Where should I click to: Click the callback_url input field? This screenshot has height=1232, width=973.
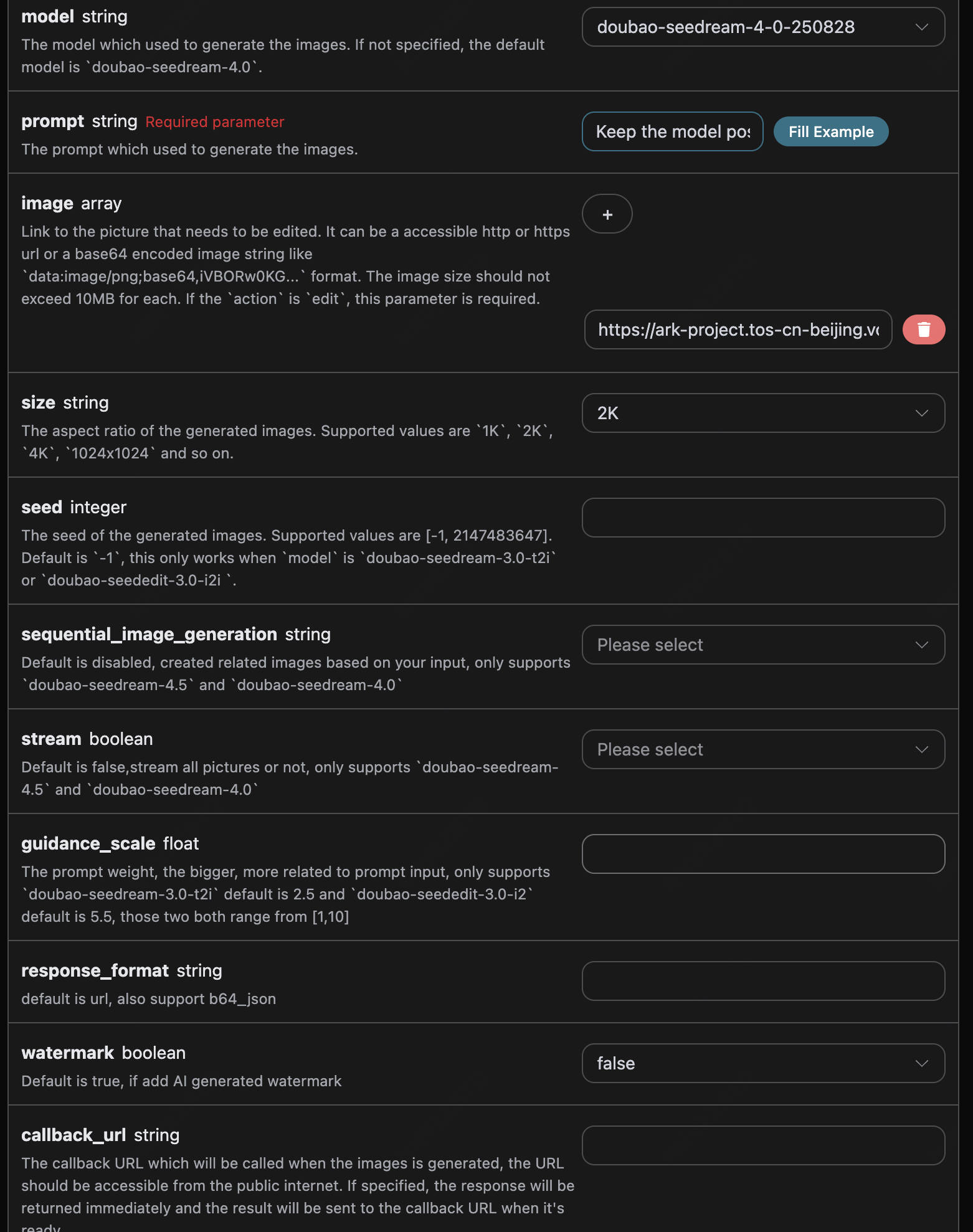(763, 1146)
